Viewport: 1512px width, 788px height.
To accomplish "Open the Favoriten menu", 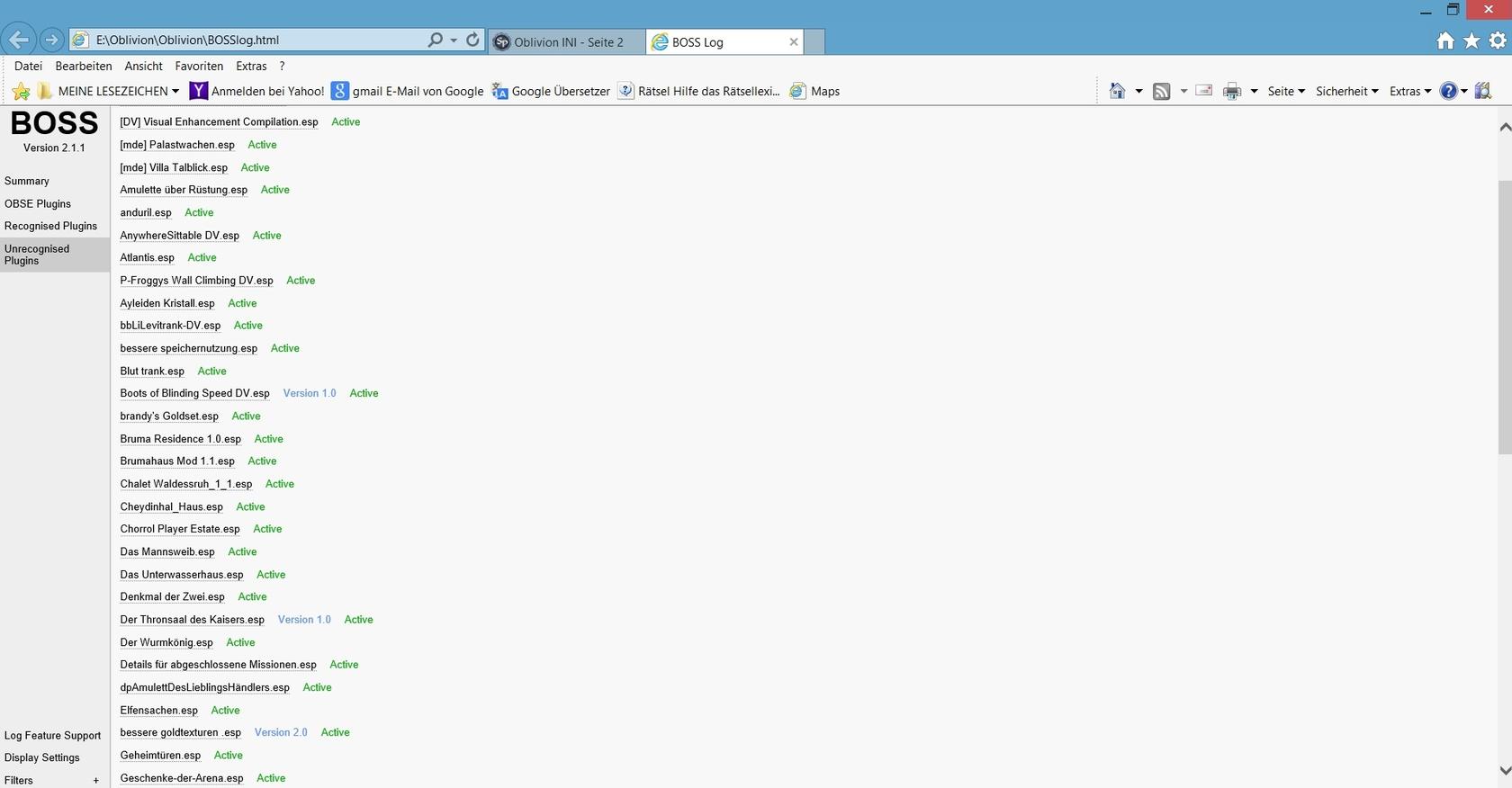I will click(199, 66).
